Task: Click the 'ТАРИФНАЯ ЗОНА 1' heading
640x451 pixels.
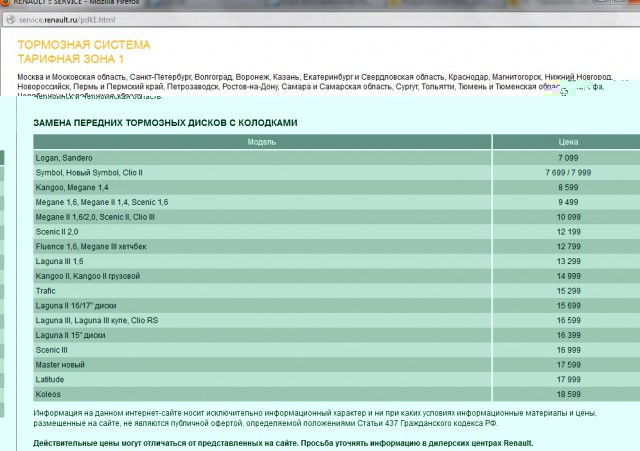Action: 71,59
